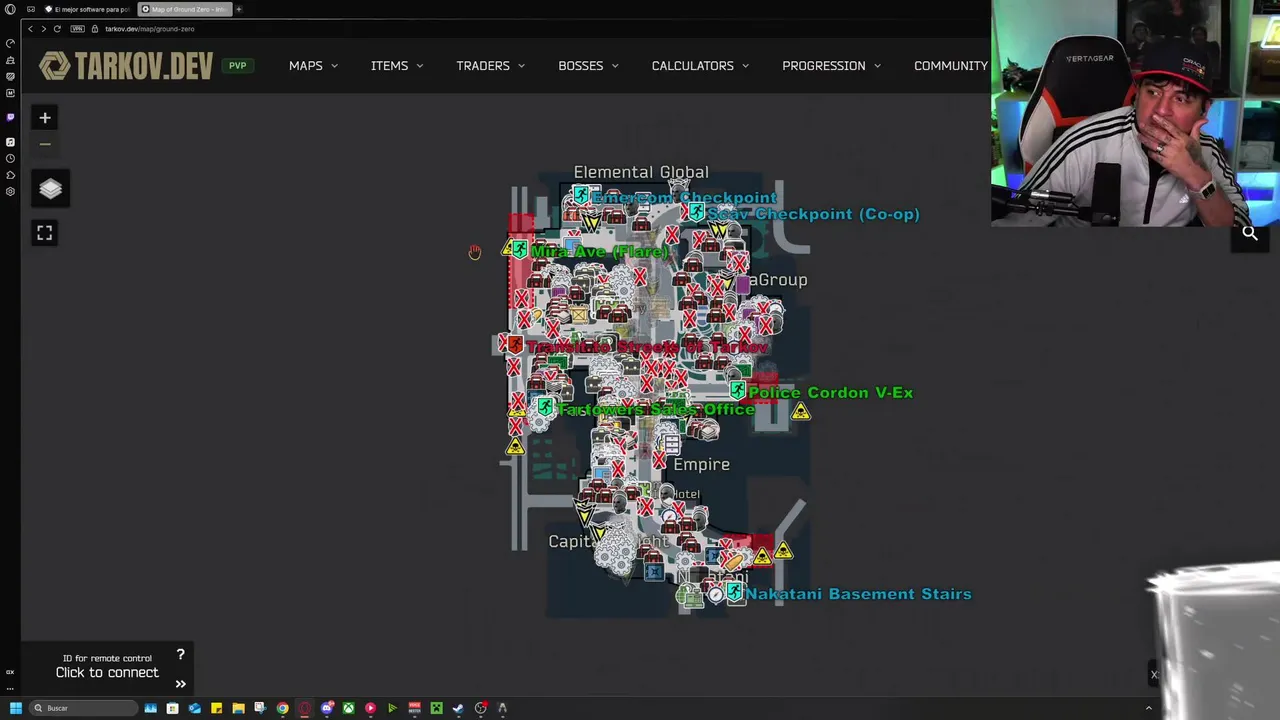Image resolution: width=1280 pixels, height=720 pixels.
Task: Expand the PROGRESSION menu
Action: tap(831, 66)
